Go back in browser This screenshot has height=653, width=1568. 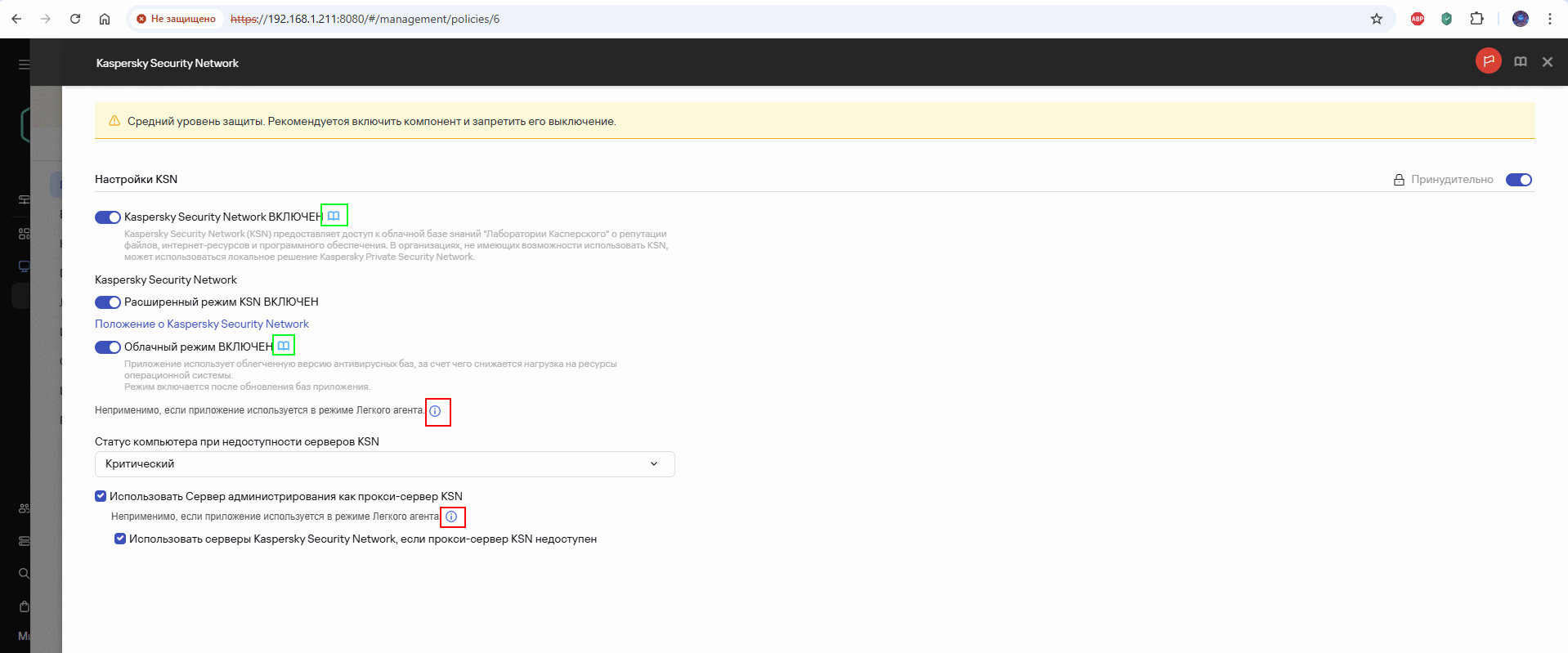pyautogui.click(x=16, y=19)
